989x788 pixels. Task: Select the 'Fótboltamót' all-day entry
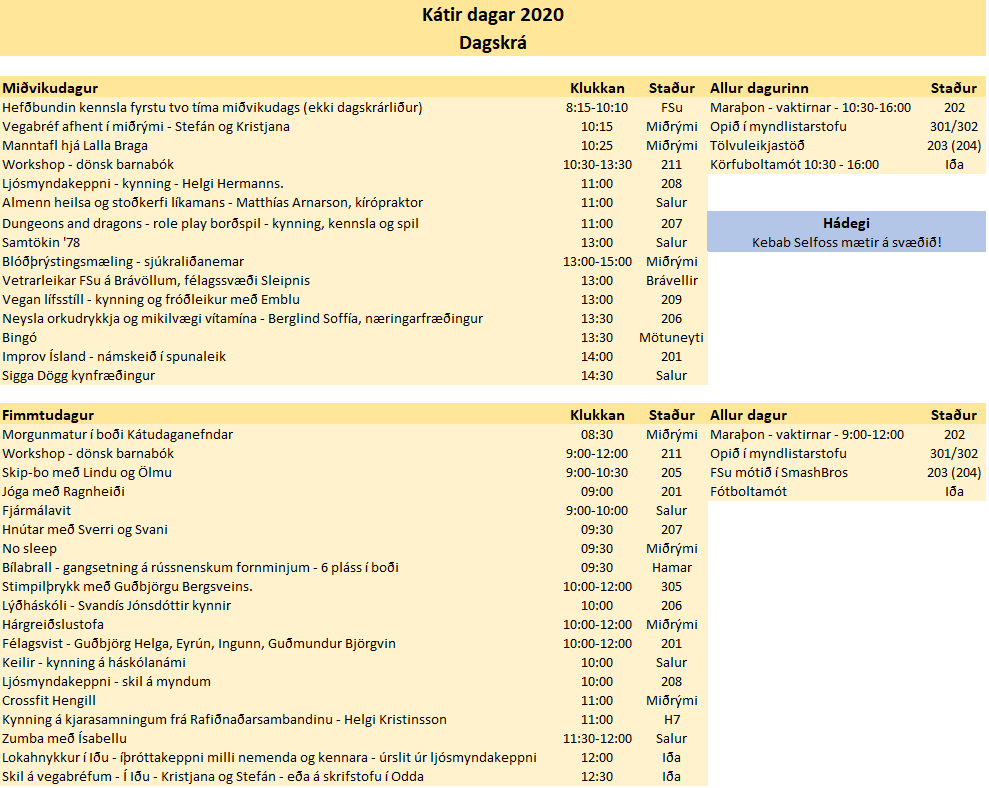coord(748,491)
